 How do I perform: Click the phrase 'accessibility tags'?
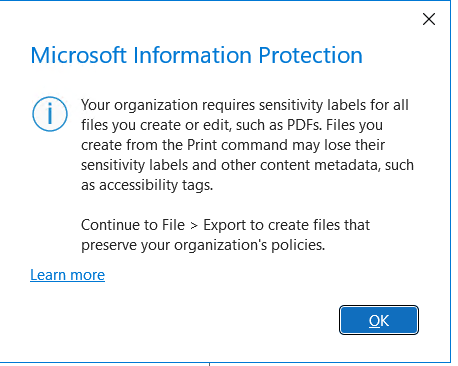pos(156,185)
